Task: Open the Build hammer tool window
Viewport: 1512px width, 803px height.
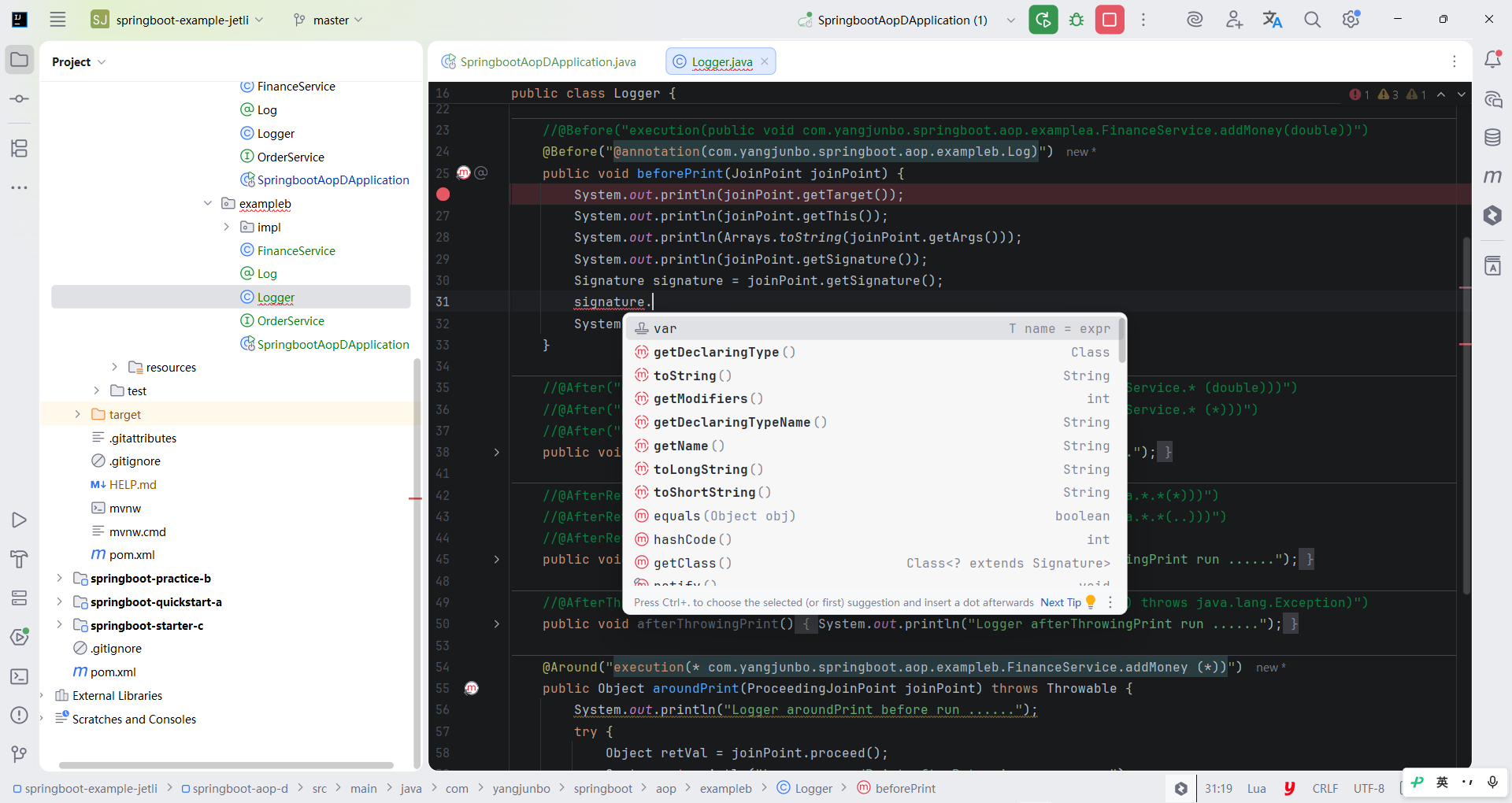Action: coord(20,560)
